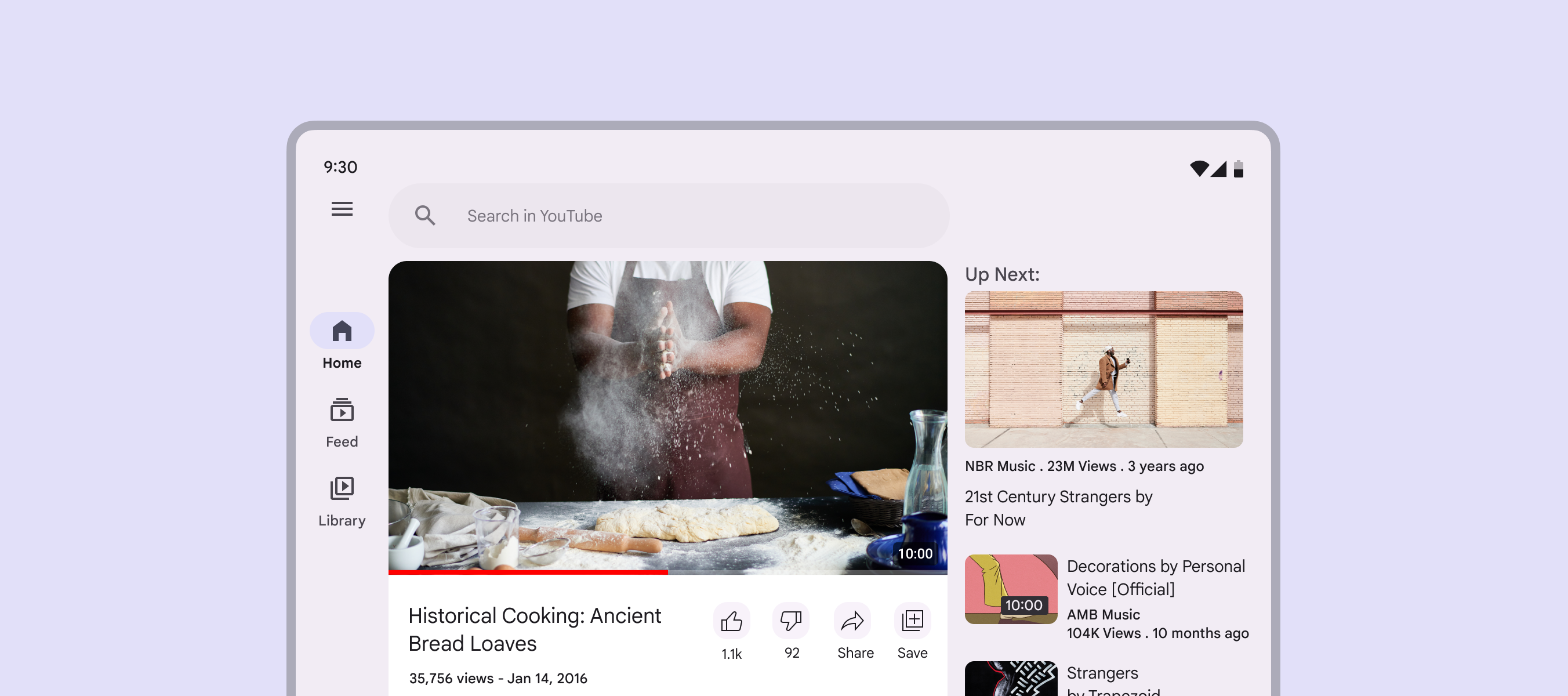Open the hamburger menu
The image size is (1568, 696).
coord(342,209)
